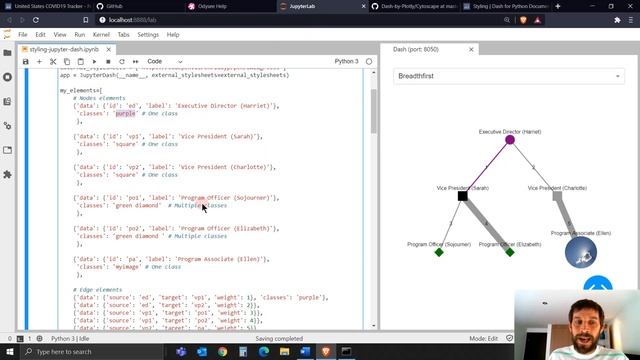Switch to Styling Dash for Python tab
This screenshot has width=640, height=360.
(506, 6)
